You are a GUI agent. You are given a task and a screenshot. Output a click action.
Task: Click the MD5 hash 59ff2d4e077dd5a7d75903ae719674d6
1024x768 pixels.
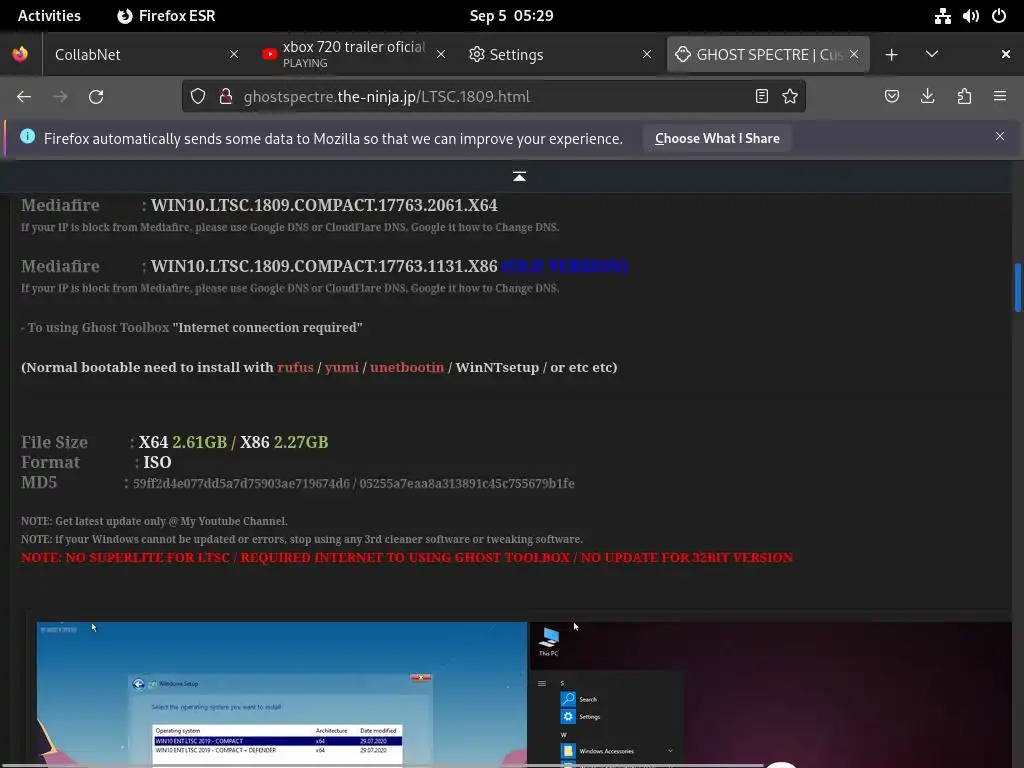point(242,483)
